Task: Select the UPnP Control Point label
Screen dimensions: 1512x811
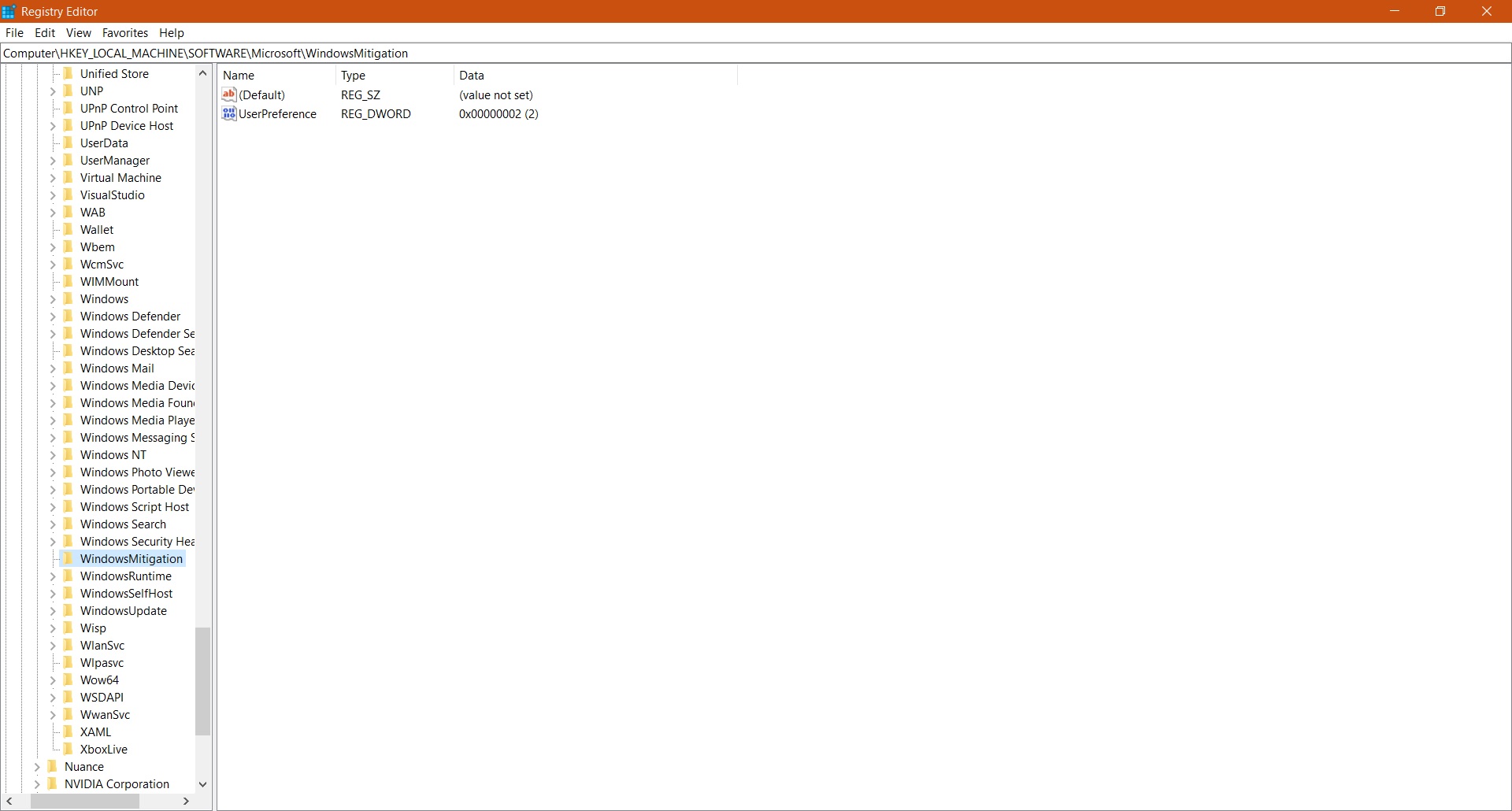Action: tap(129, 109)
